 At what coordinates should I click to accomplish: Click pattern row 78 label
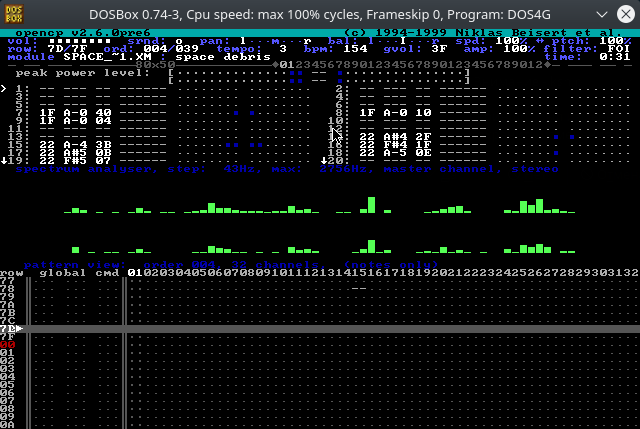pos(8,289)
